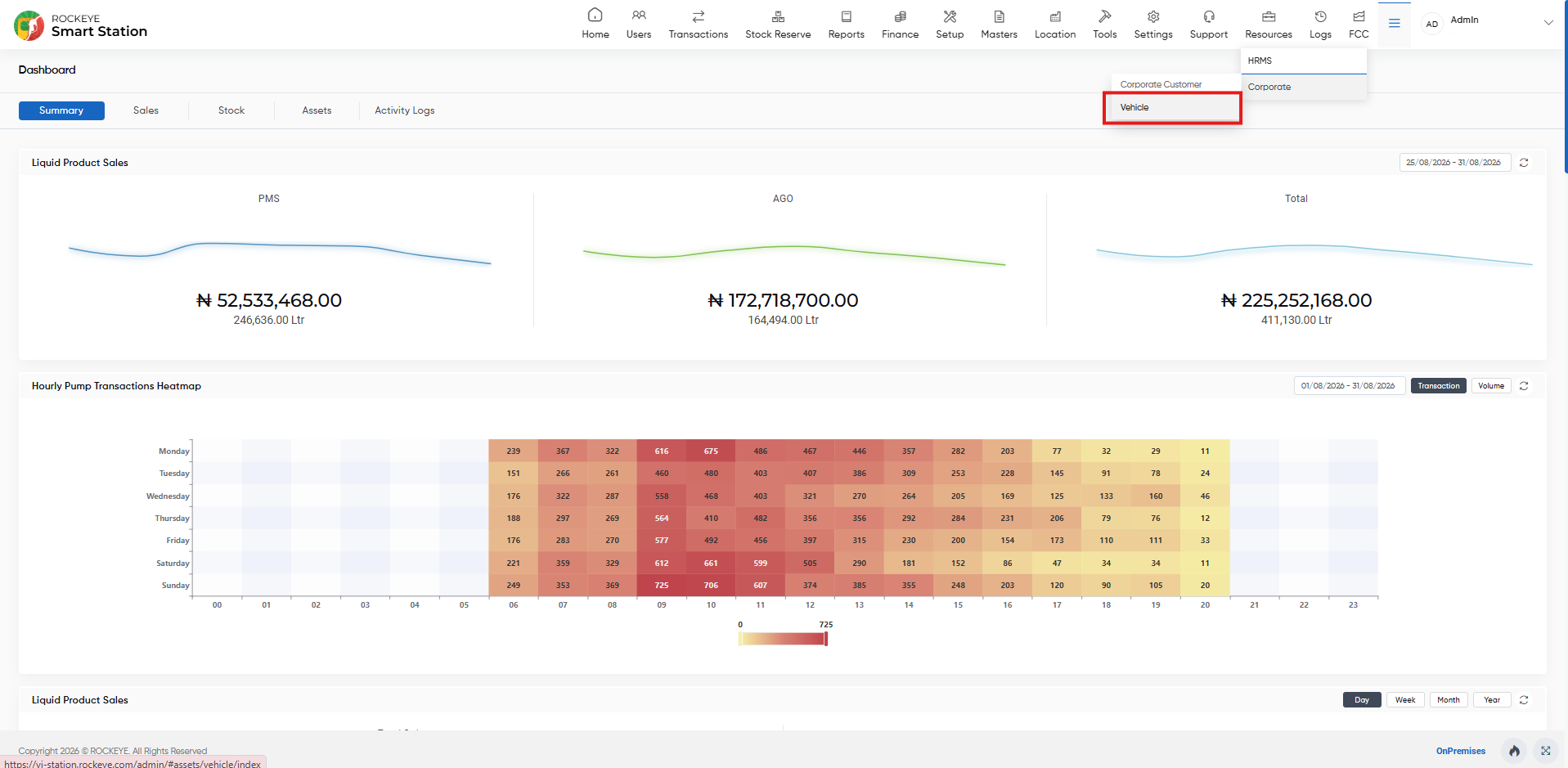This screenshot has height=768, width=1568.
Task: Open the Stock Reserve icon menu
Action: coord(778,16)
